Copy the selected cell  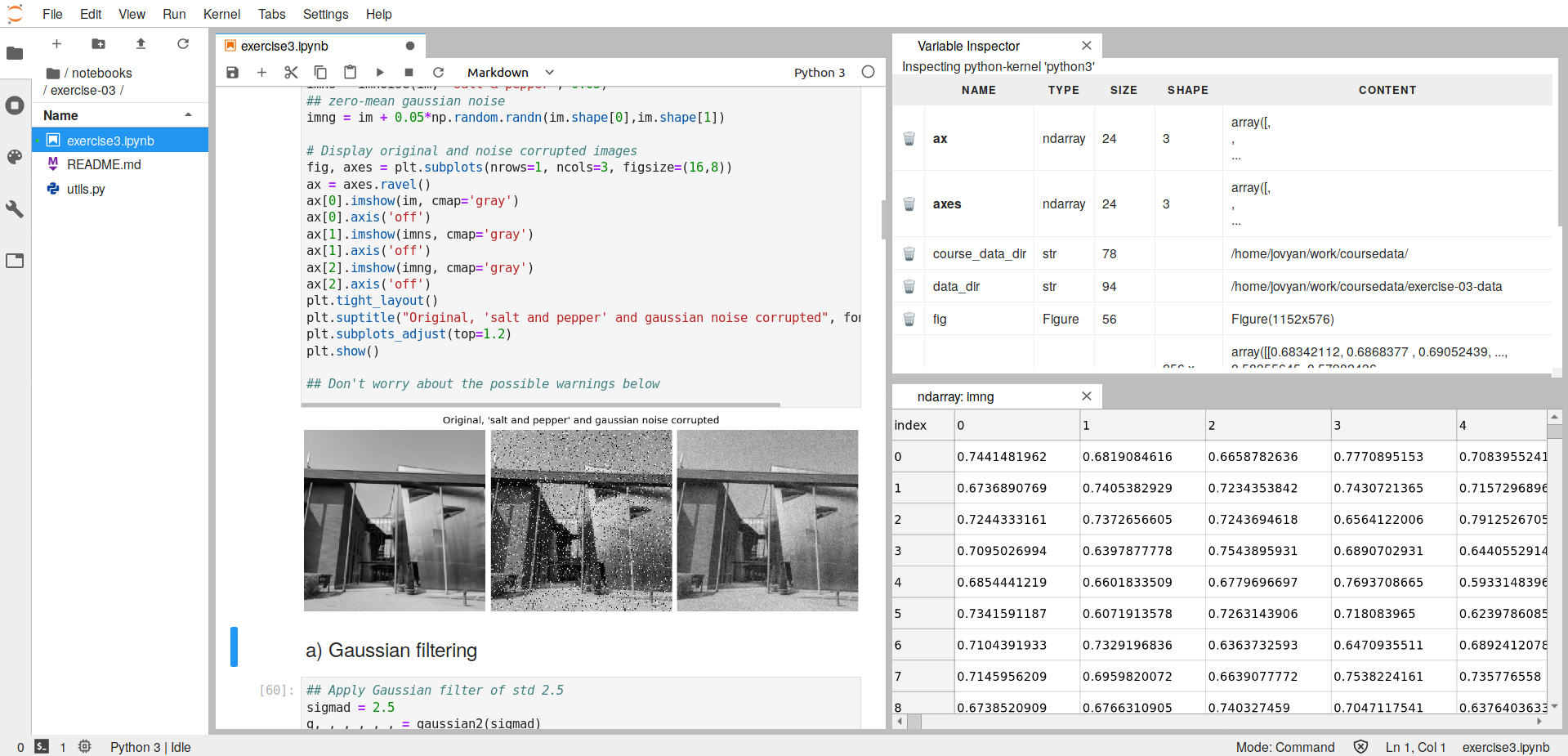click(x=320, y=72)
